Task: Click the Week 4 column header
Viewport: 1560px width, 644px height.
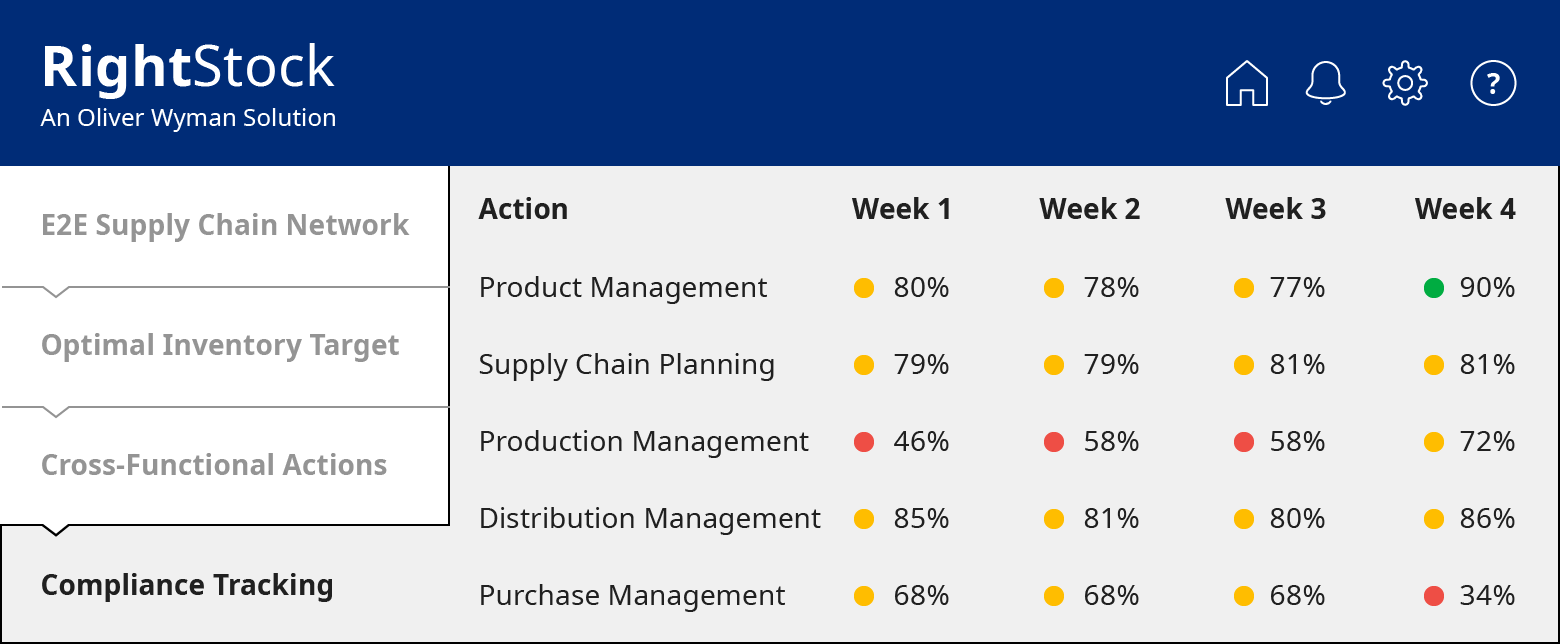Action: (x=1464, y=209)
